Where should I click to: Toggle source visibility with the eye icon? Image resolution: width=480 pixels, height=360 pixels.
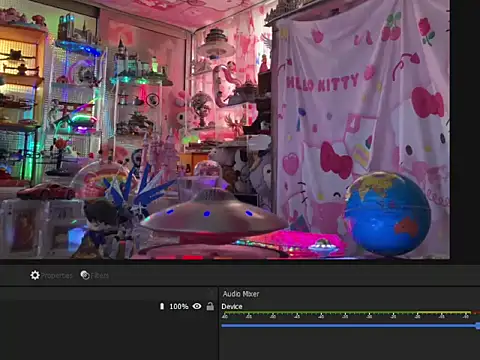(x=197, y=306)
